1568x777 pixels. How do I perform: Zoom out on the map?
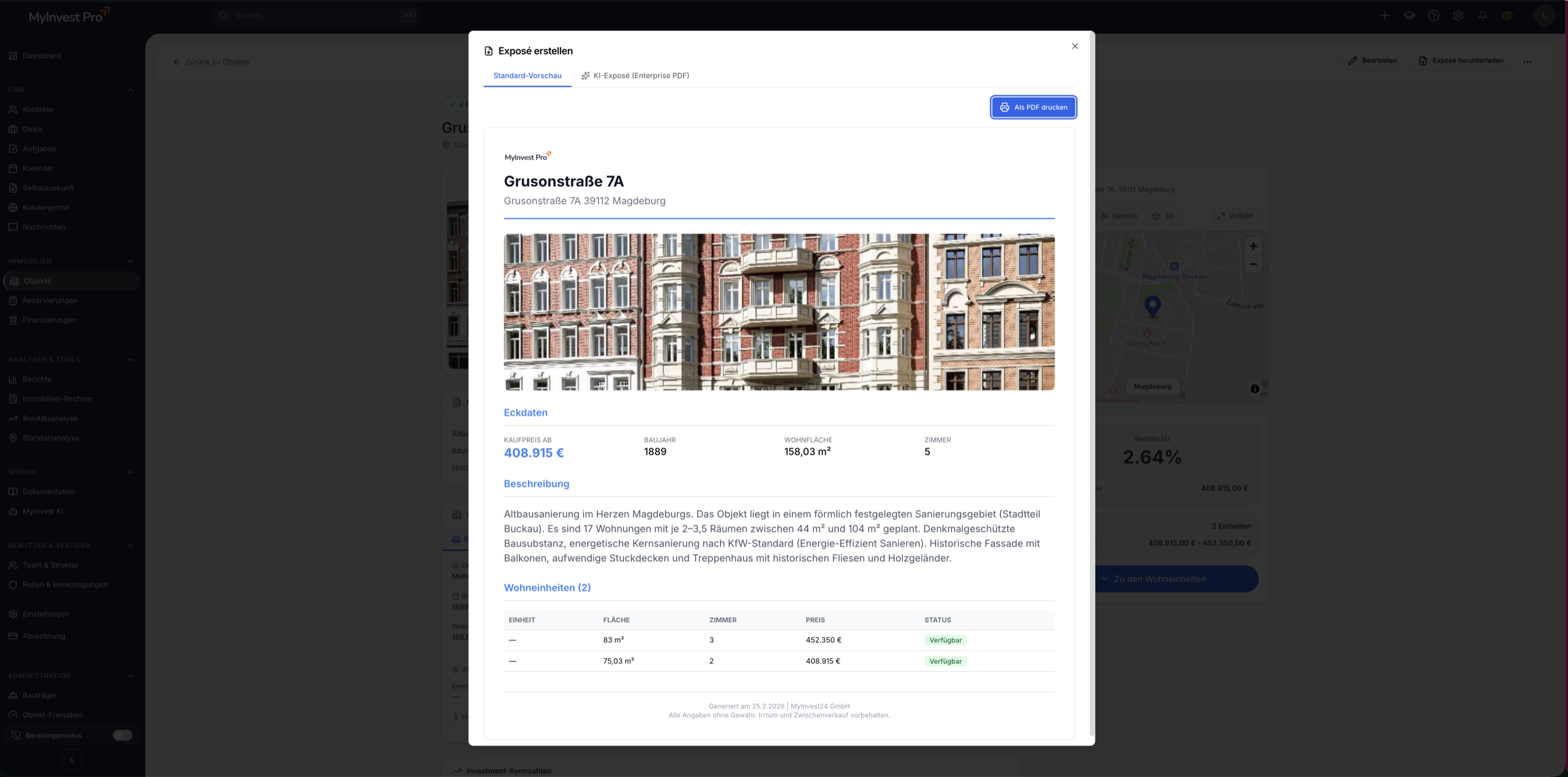coord(1253,264)
